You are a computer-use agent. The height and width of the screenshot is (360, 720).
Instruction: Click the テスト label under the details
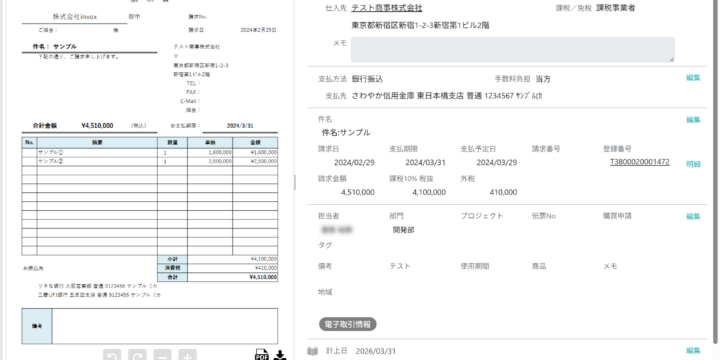[399, 266]
